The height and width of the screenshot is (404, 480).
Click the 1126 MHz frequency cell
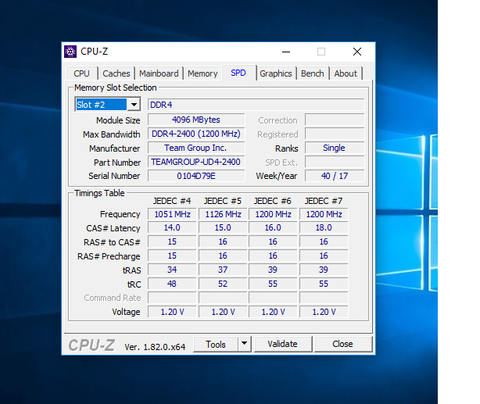(x=223, y=214)
